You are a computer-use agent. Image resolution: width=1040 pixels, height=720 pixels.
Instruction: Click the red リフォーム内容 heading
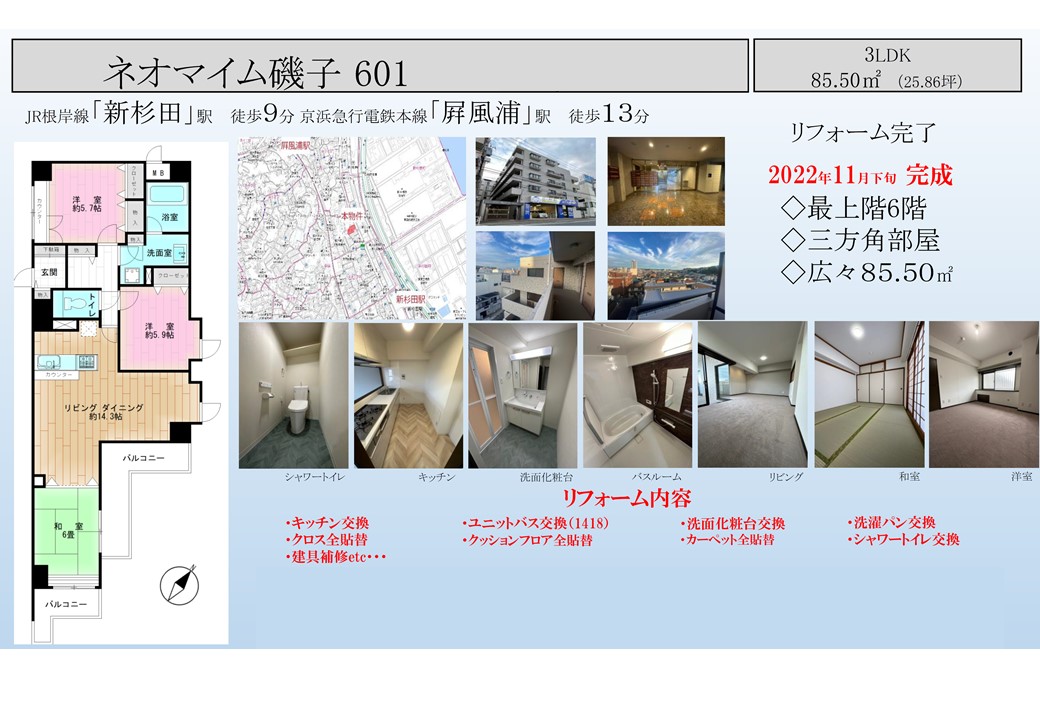[626, 499]
